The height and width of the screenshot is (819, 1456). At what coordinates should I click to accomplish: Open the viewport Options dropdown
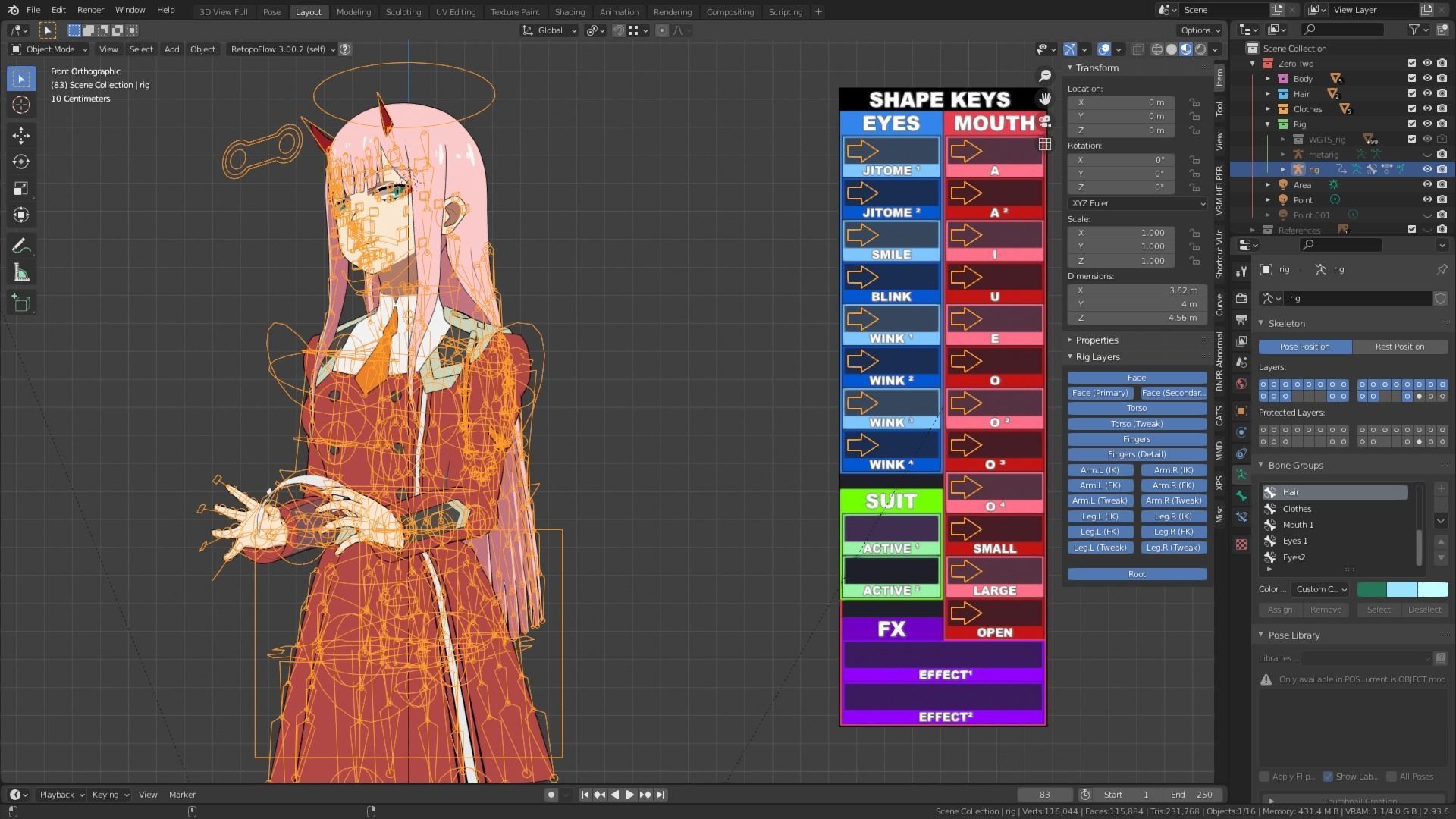1200,30
